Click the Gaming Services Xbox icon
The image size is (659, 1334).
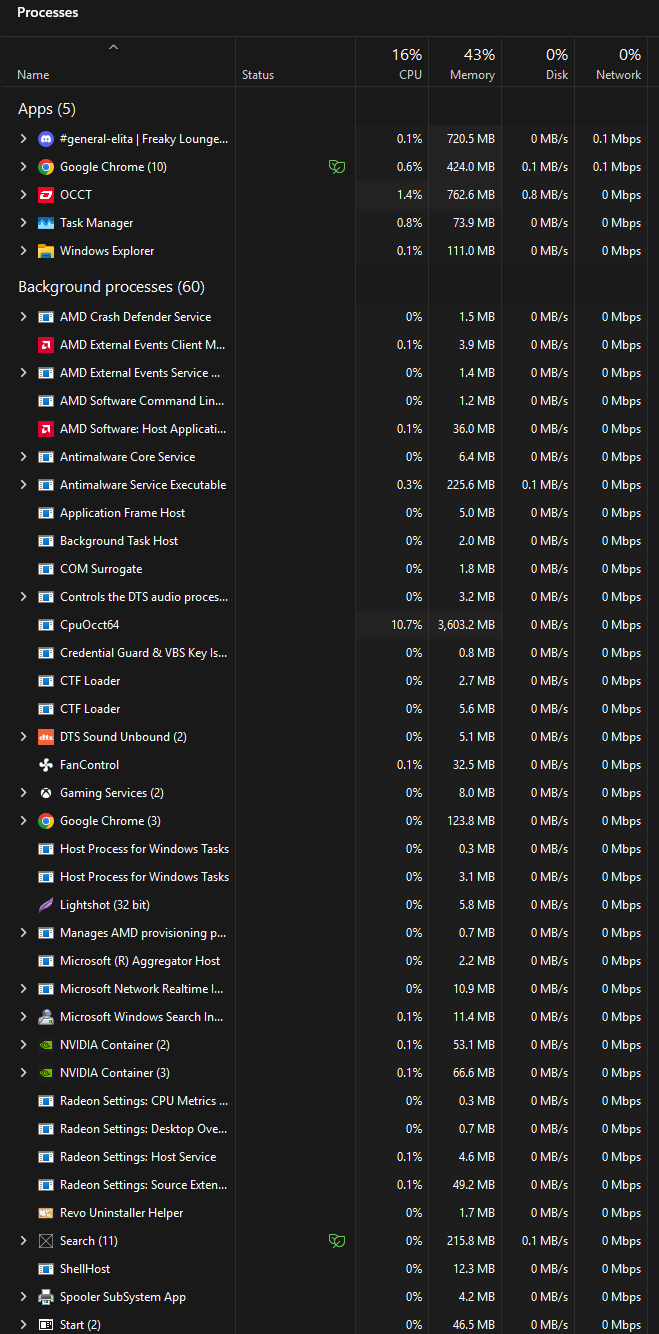point(46,793)
